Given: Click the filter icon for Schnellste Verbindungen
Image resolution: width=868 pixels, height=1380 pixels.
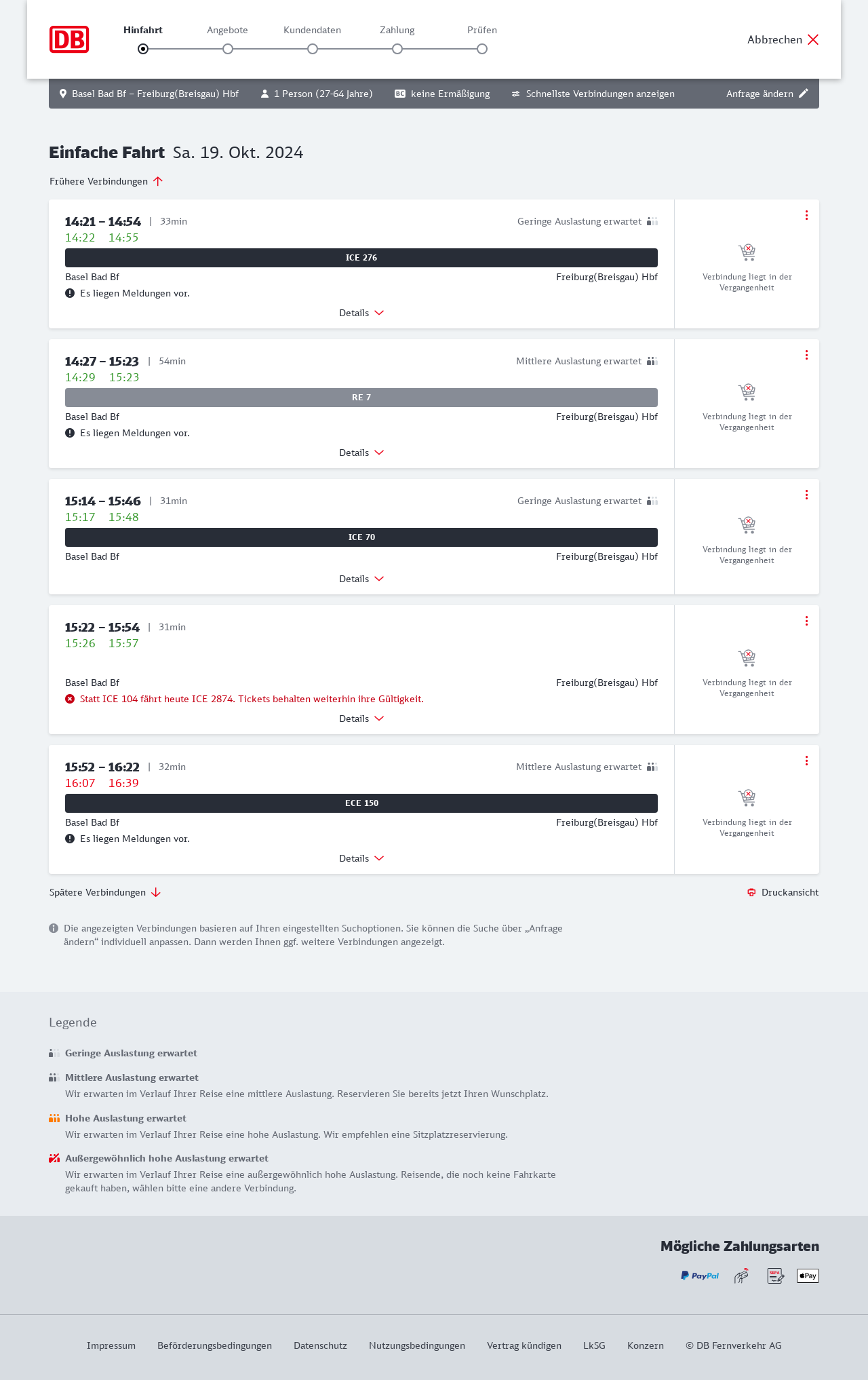Looking at the screenshot, I should point(516,94).
